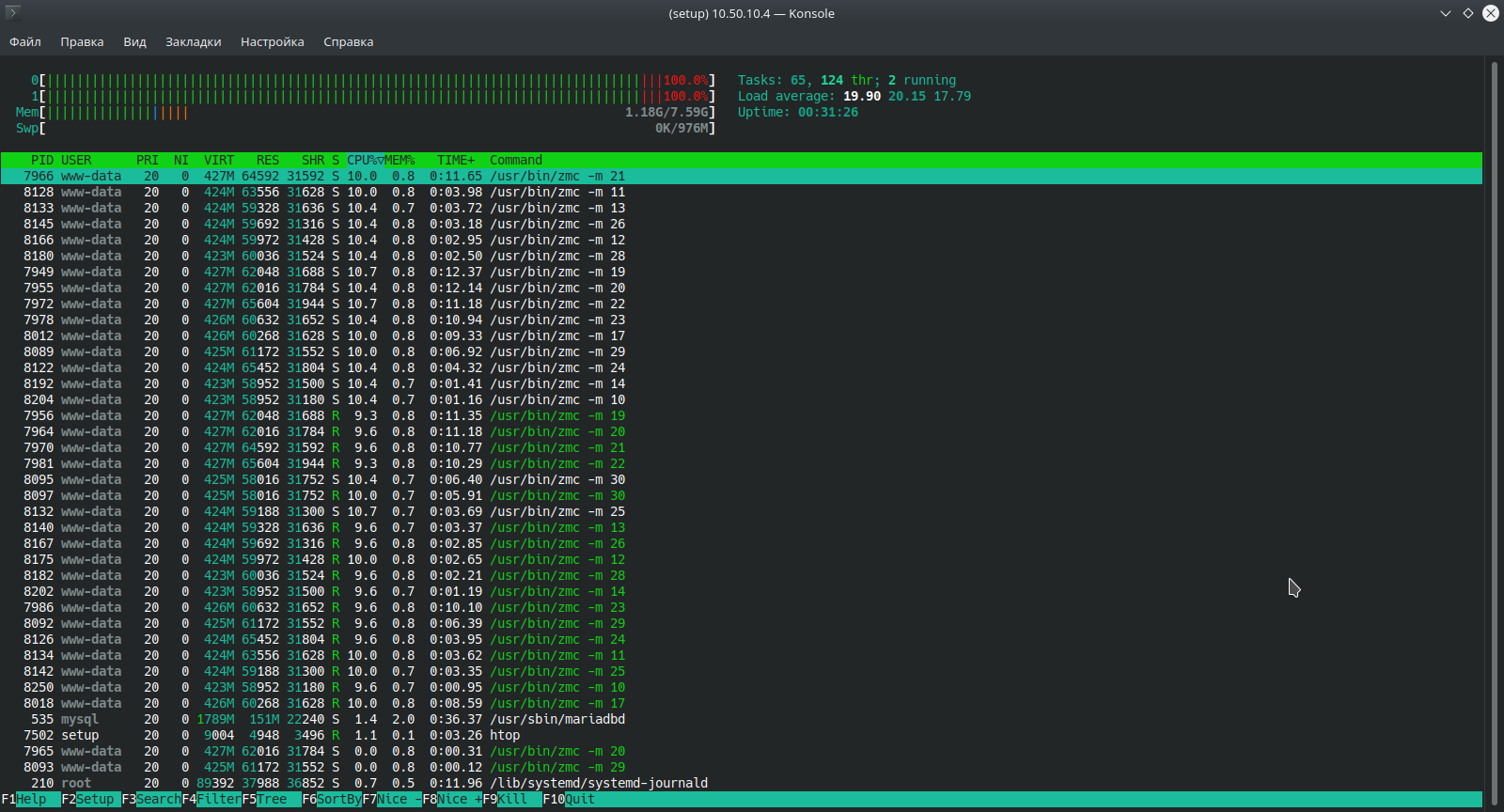Viewport: 1504px width, 812px height.
Task: Select process row PID 8133
Action: pyautogui.click(x=742, y=208)
